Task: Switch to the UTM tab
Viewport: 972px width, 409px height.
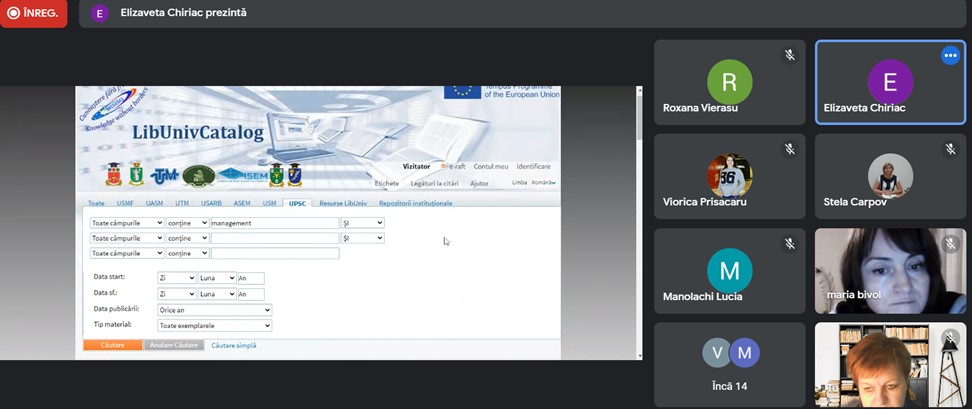Action: tap(182, 203)
